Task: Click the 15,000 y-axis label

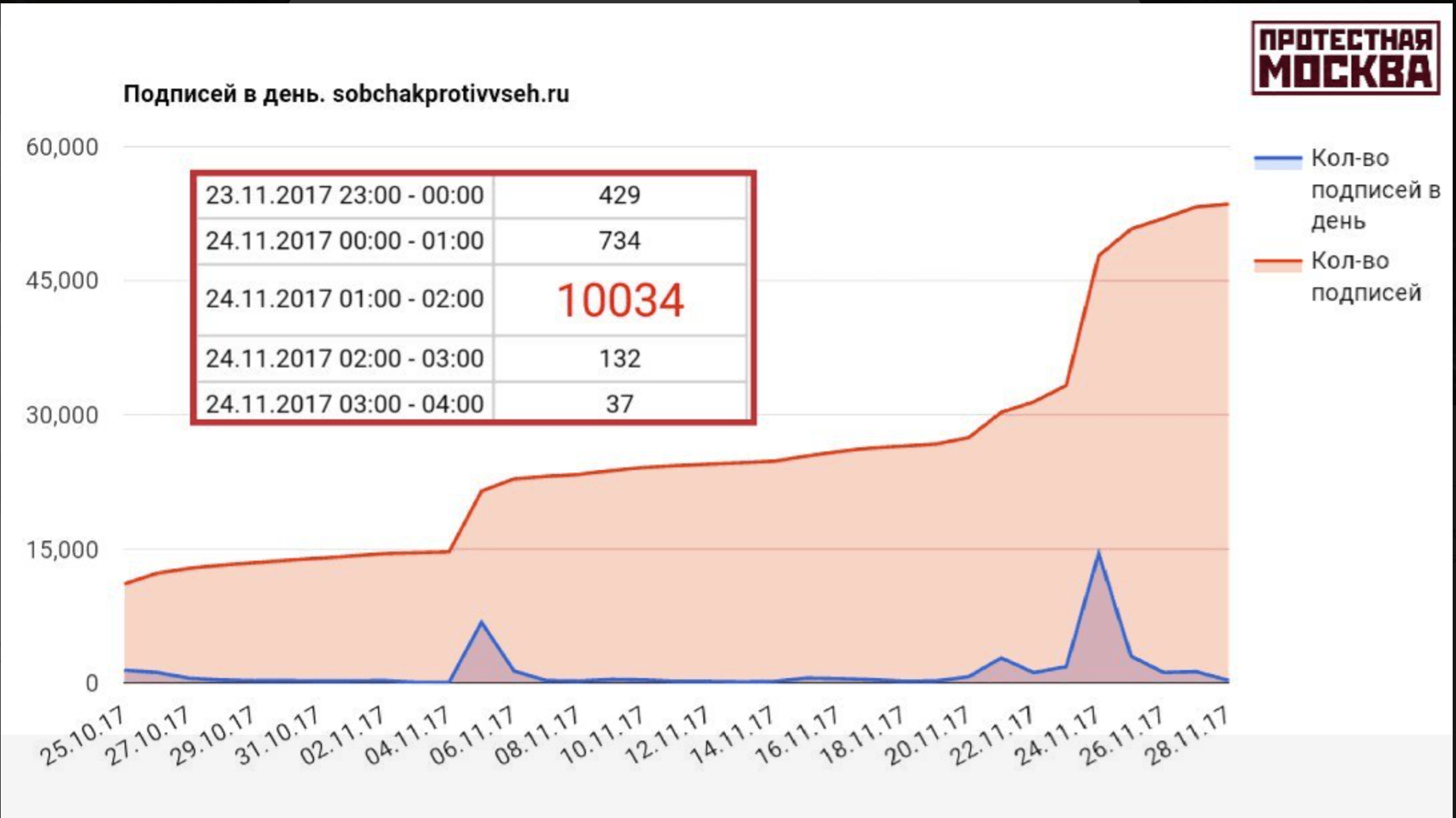Action: point(62,550)
